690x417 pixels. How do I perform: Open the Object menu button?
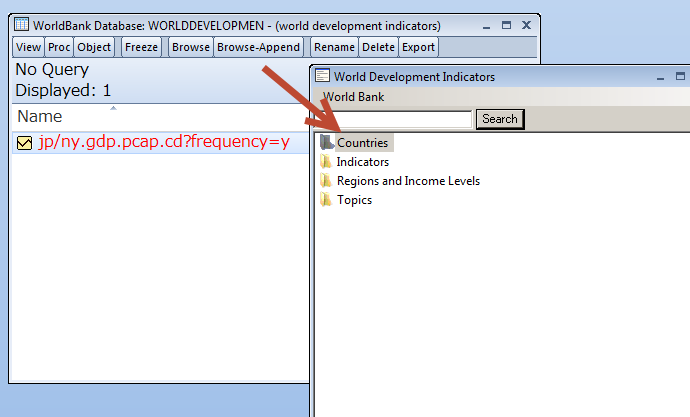click(94, 47)
